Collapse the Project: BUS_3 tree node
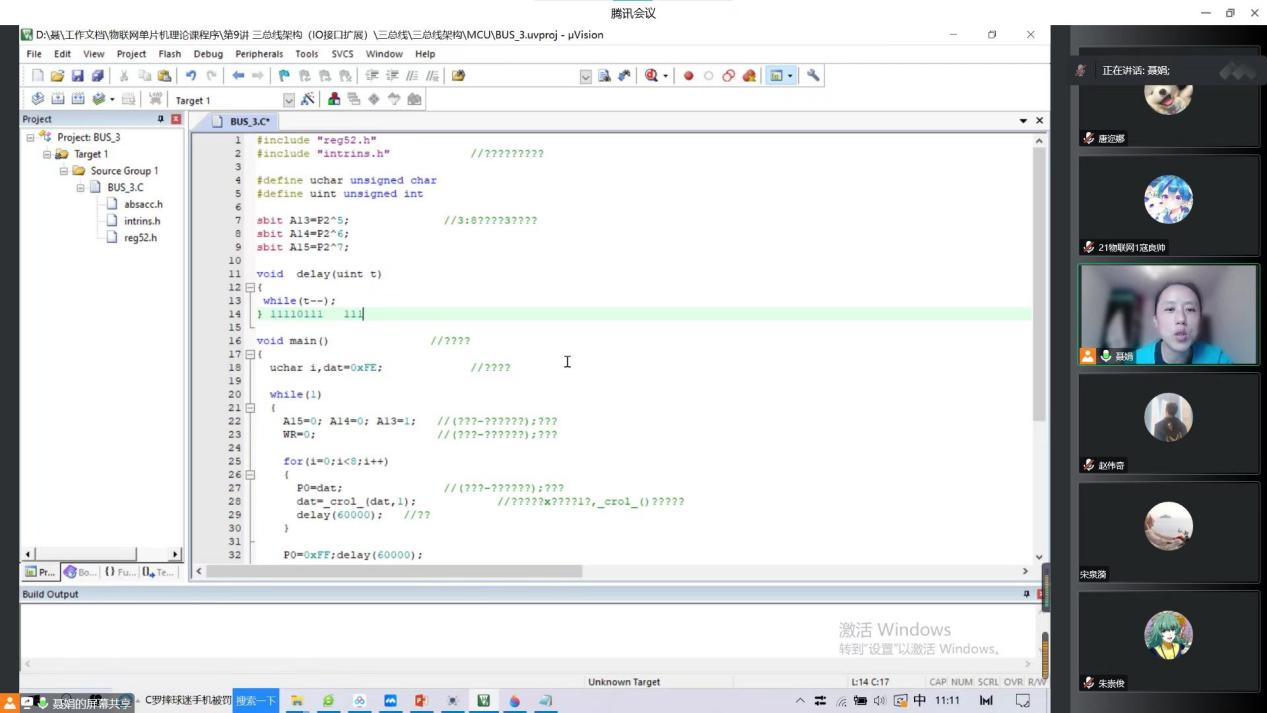The height and width of the screenshot is (713, 1267). (30, 137)
